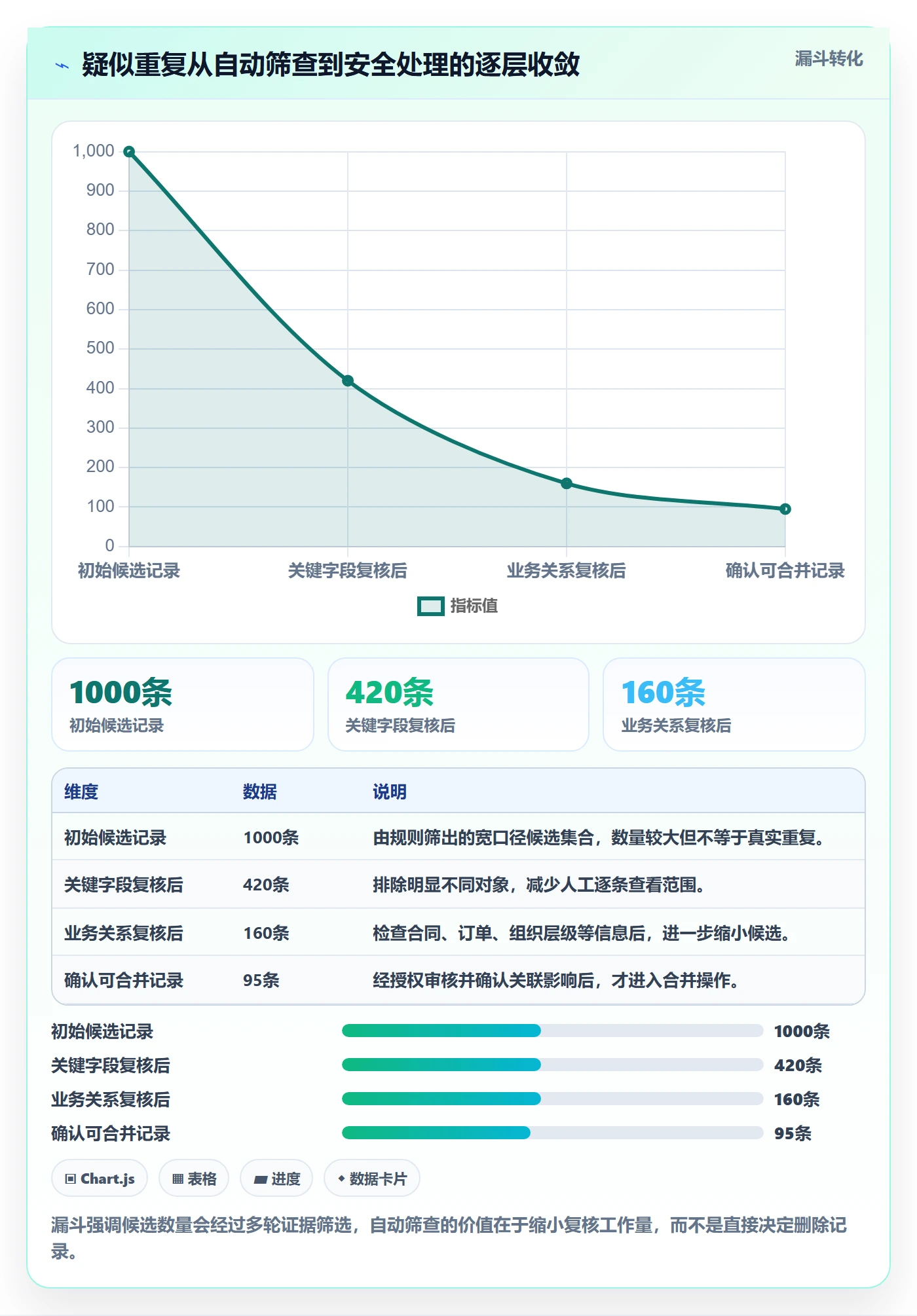Click the 表格 tag chip
Image resolution: width=917 pixels, height=1316 pixels.
tap(194, 1179)
